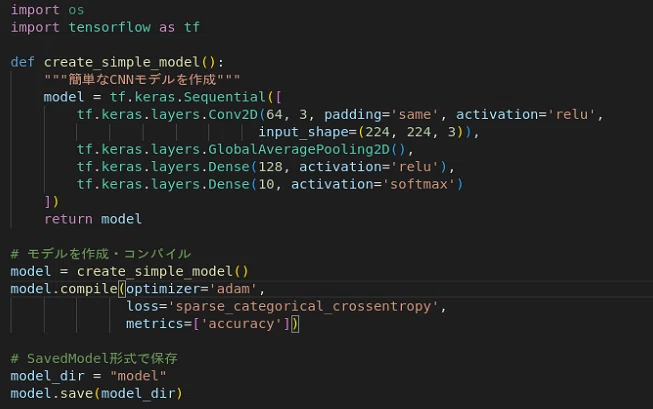This screenshot has height=409, width=653.
Task: Click the closing '])' of Sequential list
Action: (x=52, y=202)
